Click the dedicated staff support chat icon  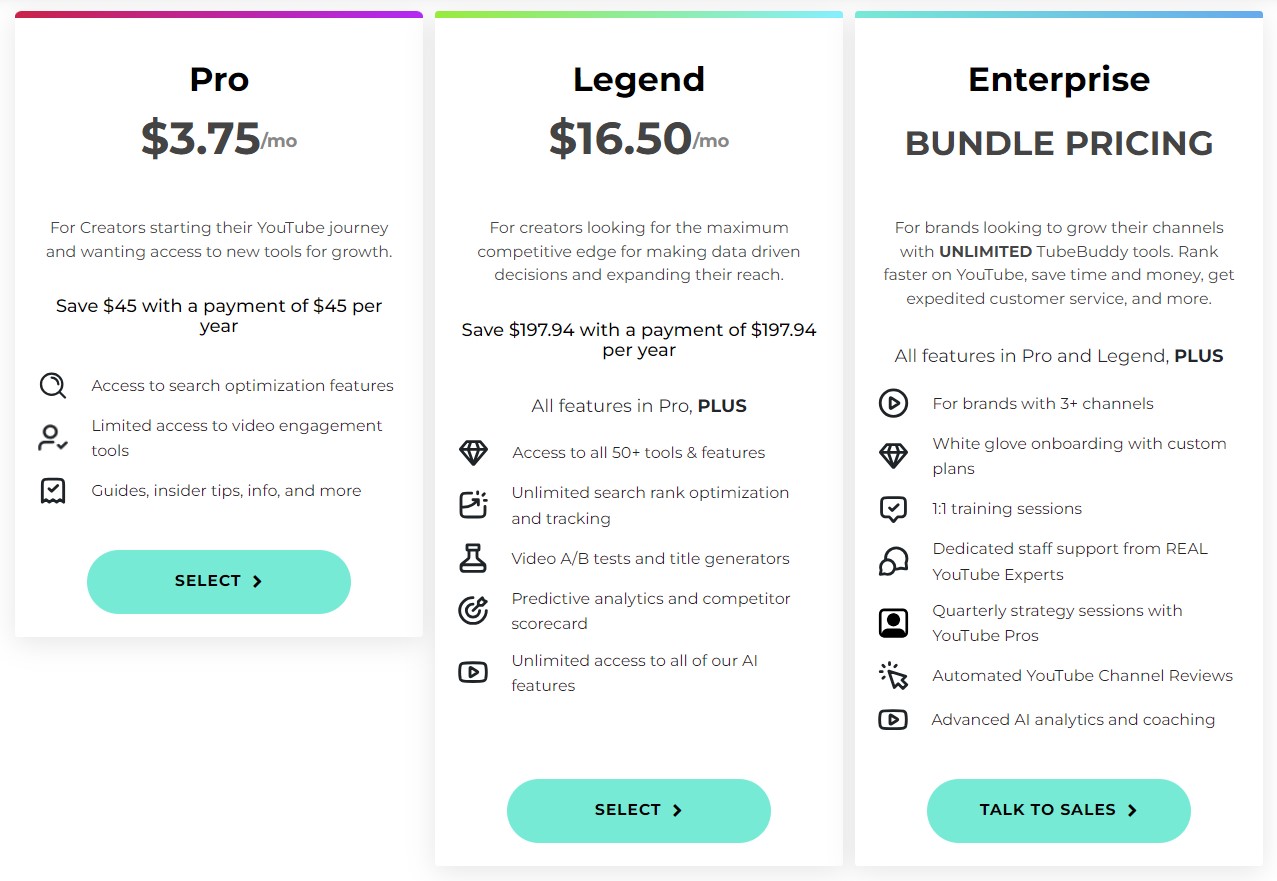[892, 560]
